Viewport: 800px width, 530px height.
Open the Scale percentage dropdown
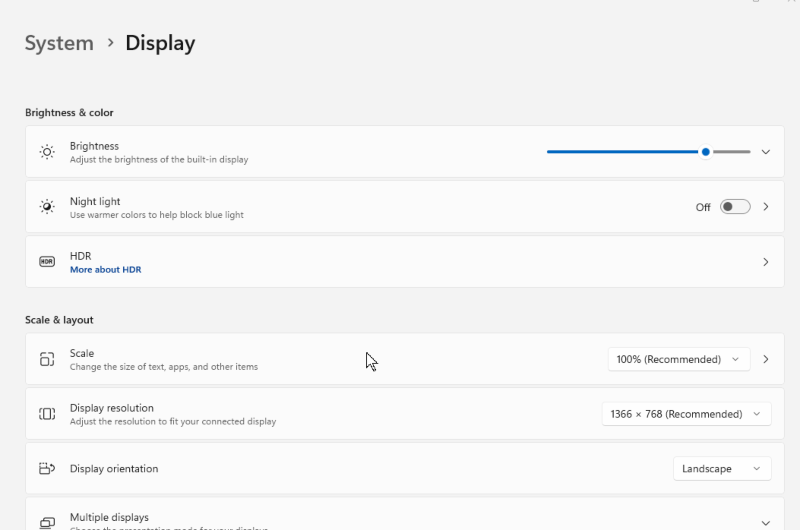click(679, 359)
